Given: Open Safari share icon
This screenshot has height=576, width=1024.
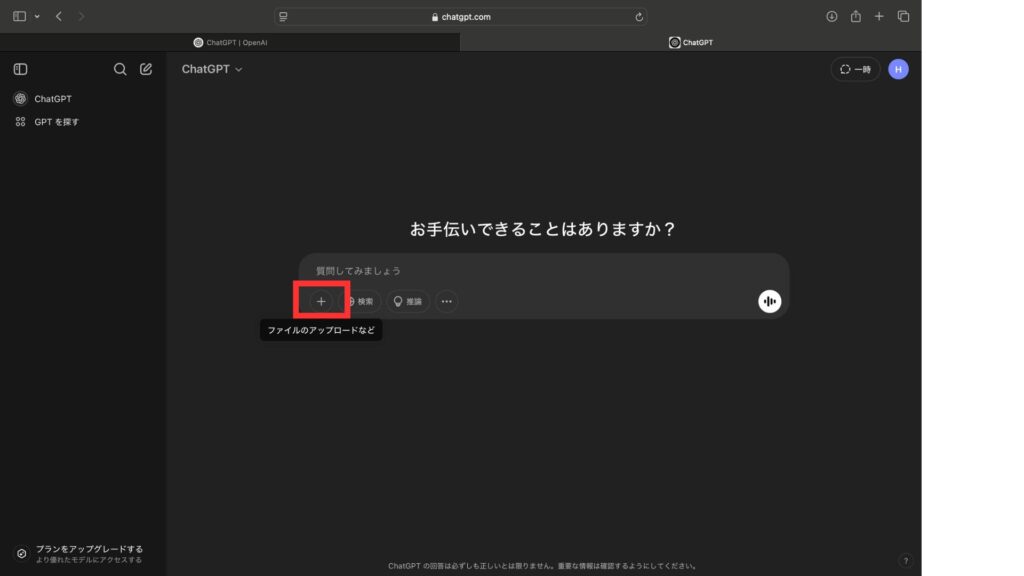Looking at the screenshot, I should [x=856, y=16].
